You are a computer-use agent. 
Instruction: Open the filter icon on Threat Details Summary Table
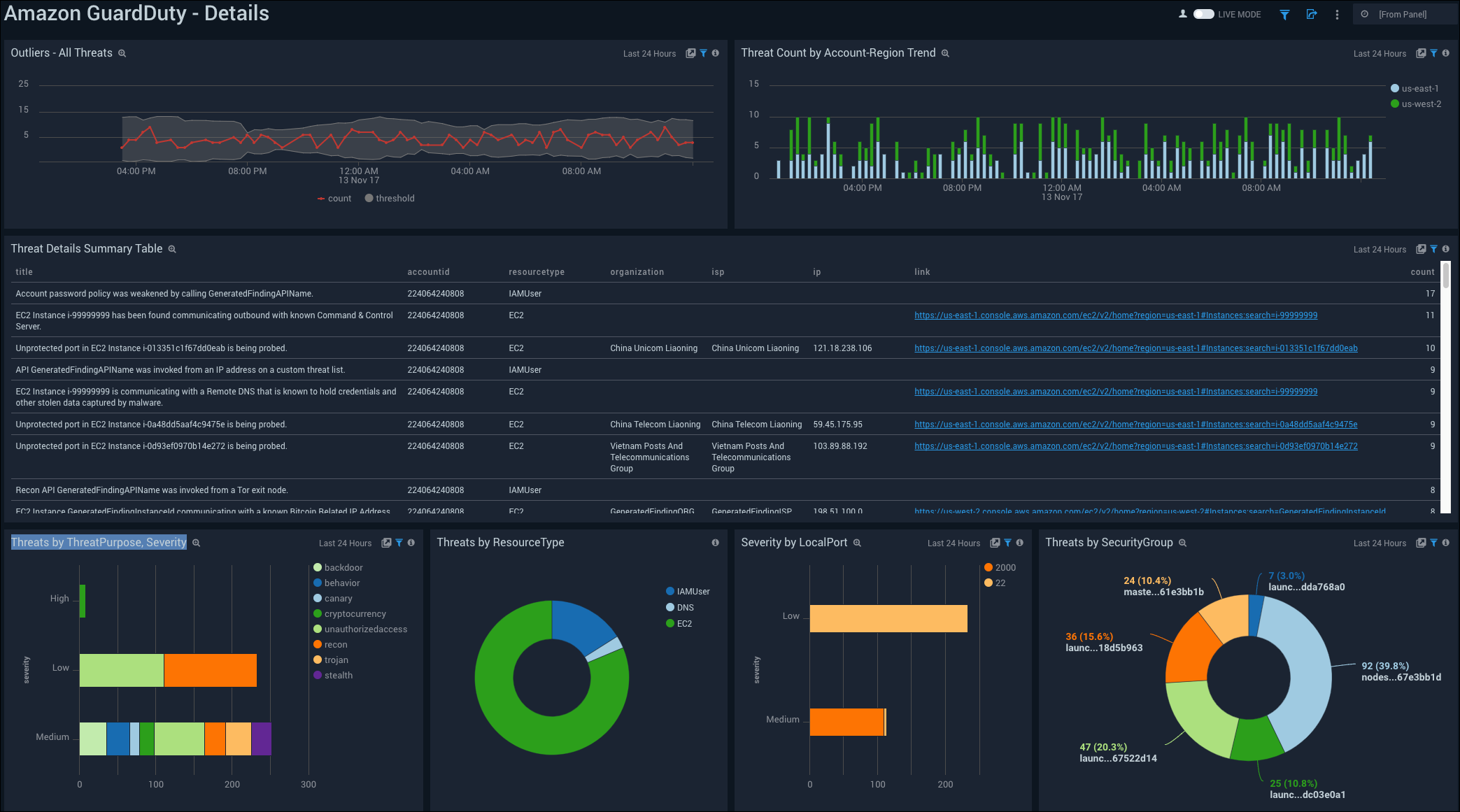tap(1433, 249)
